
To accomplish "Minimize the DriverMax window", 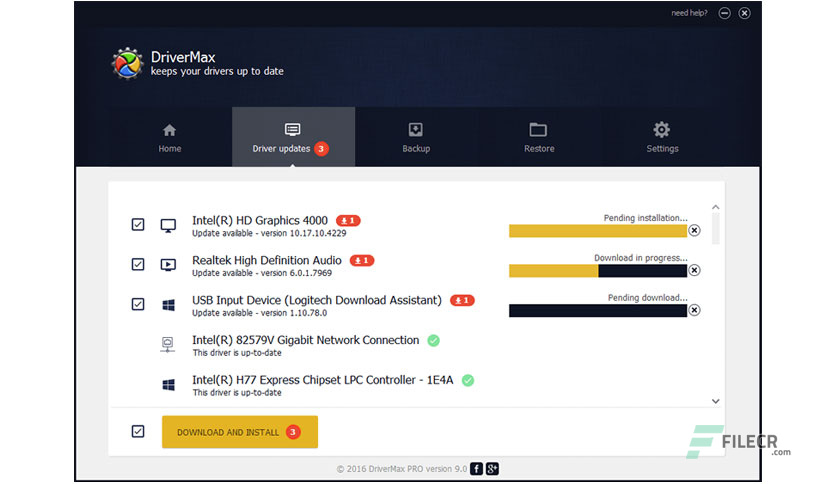I will (x=724, y=13).
